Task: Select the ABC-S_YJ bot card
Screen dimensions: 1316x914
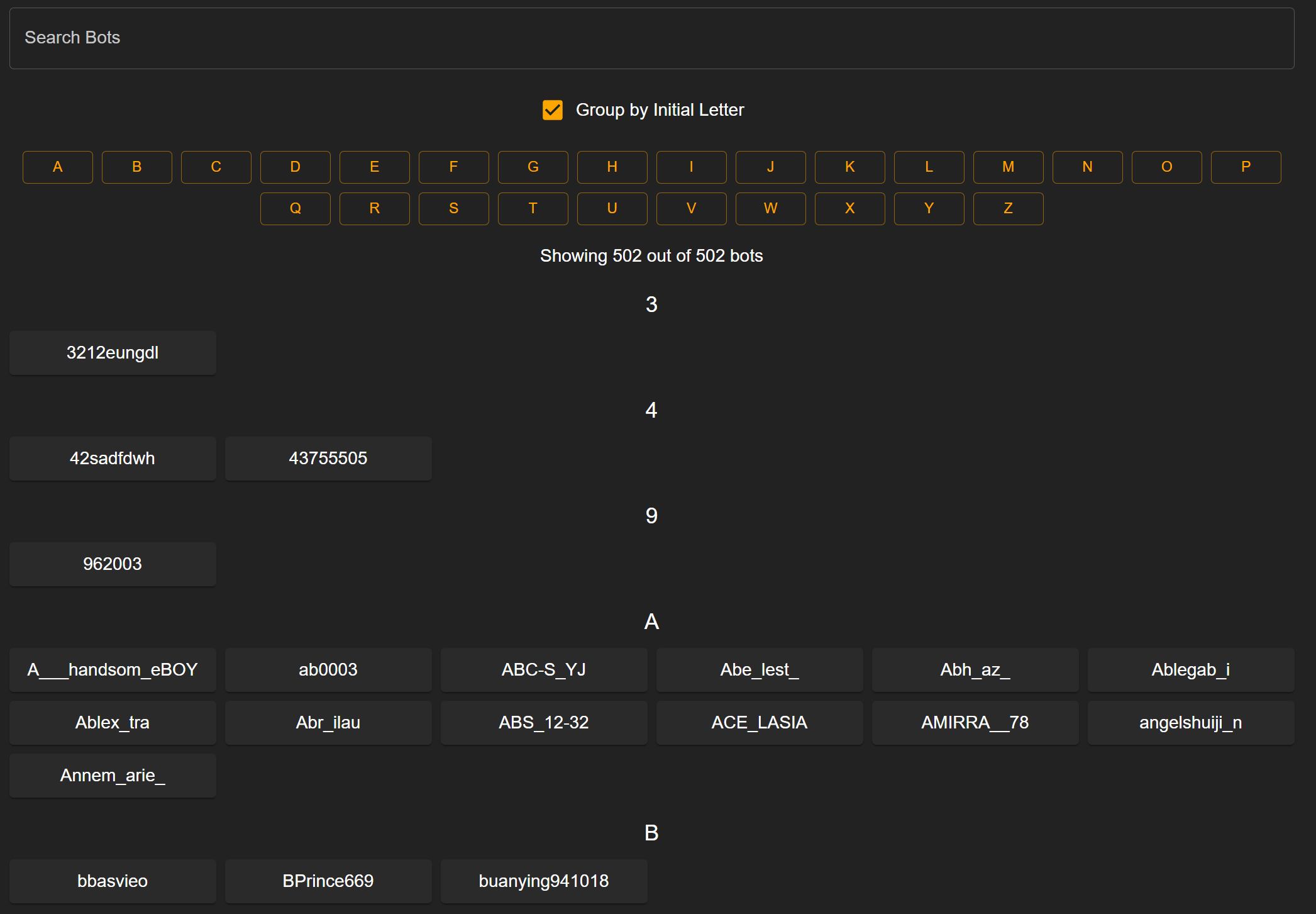Action: (x=544, y=670)
